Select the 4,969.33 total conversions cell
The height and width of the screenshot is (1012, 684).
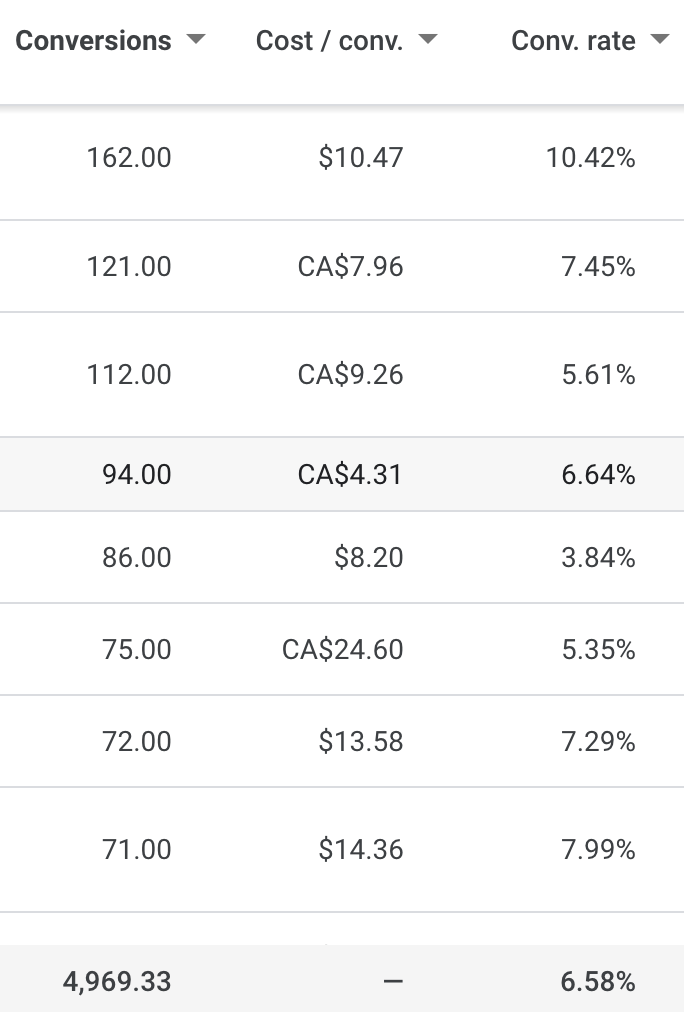point(117,982)
